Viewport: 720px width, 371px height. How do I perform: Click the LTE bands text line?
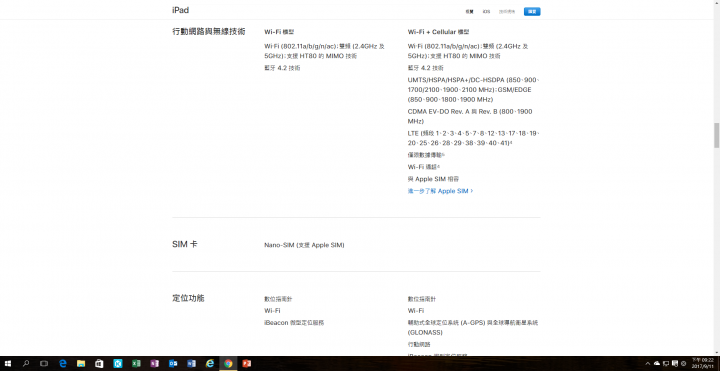[x=473, y=138]
